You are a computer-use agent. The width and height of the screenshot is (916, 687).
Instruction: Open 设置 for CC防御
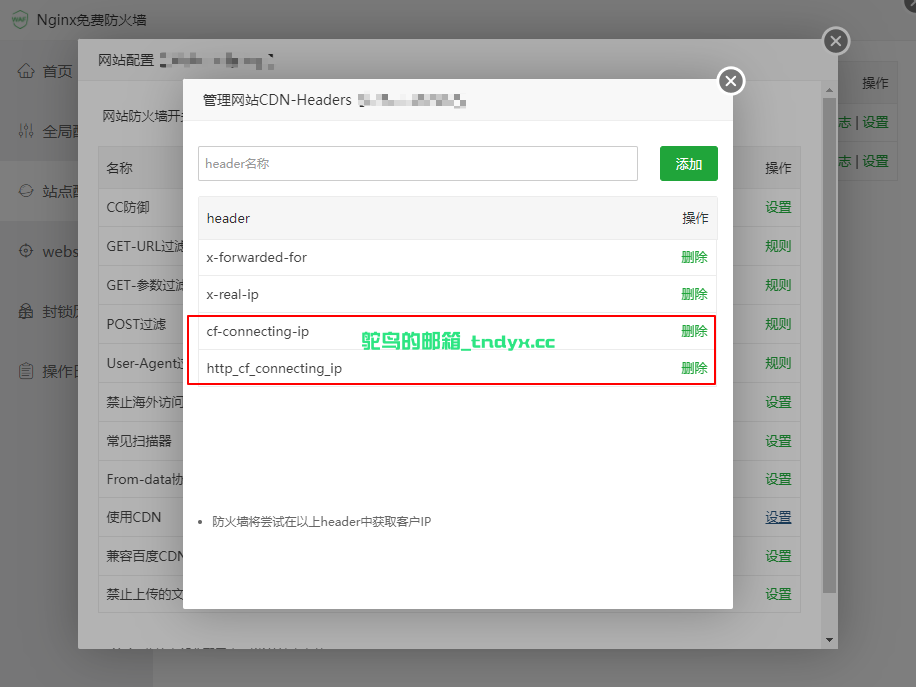778,208
